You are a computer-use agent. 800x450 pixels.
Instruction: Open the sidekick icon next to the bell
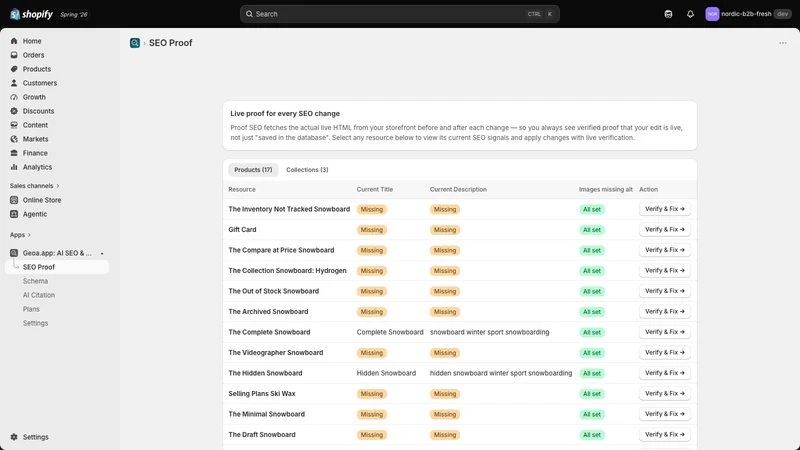(x=668, y=14)
